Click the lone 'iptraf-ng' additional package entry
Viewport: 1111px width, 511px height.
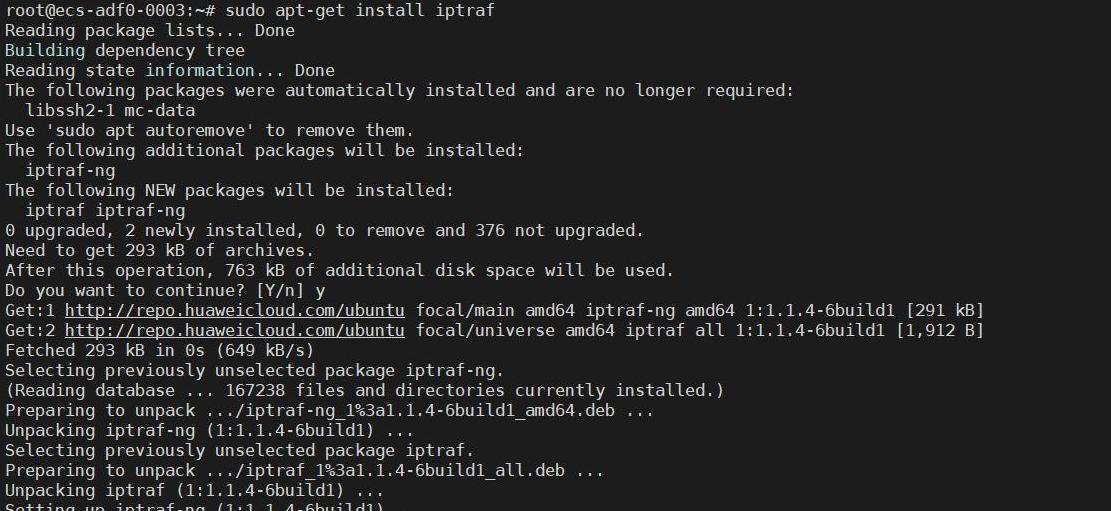click(70, 171)
